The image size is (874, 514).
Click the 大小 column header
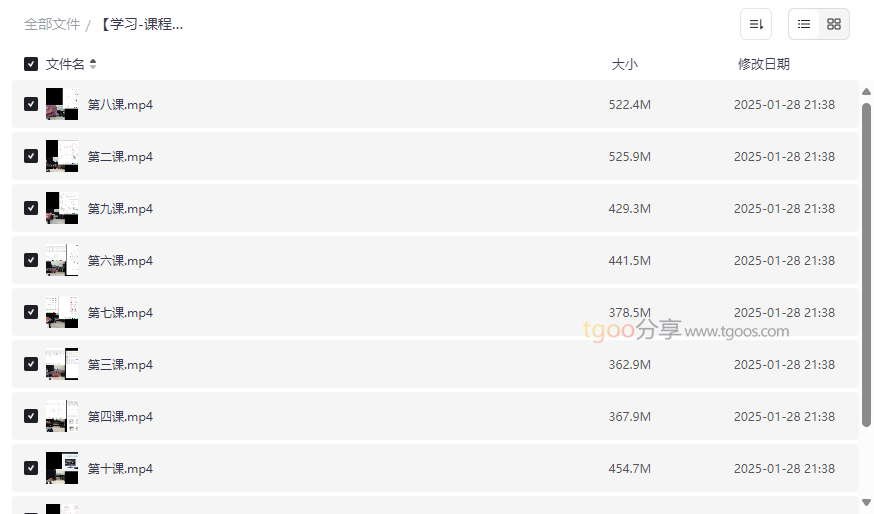pos(624,64)
